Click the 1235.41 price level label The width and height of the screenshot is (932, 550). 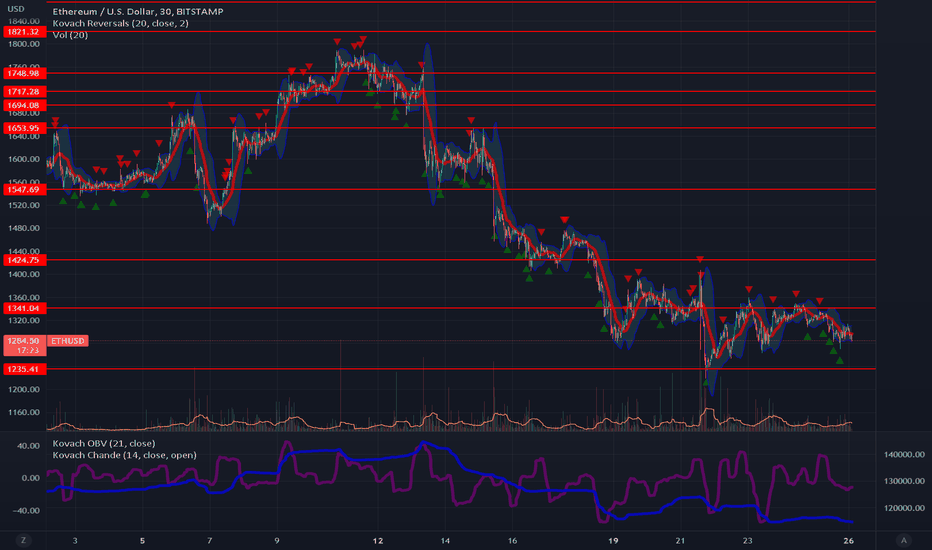pyautogui.click(x=24, y=369)
